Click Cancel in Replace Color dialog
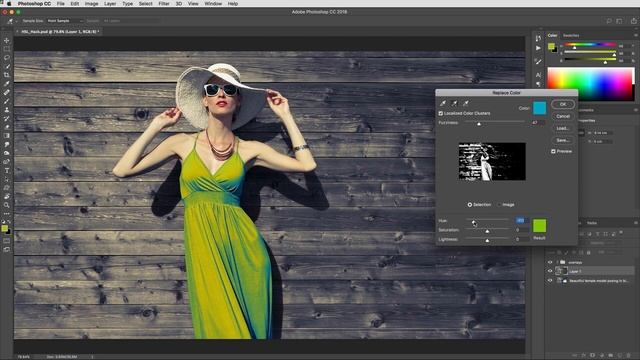This screenshot has width=640, height=360. (x=562, y=116)
